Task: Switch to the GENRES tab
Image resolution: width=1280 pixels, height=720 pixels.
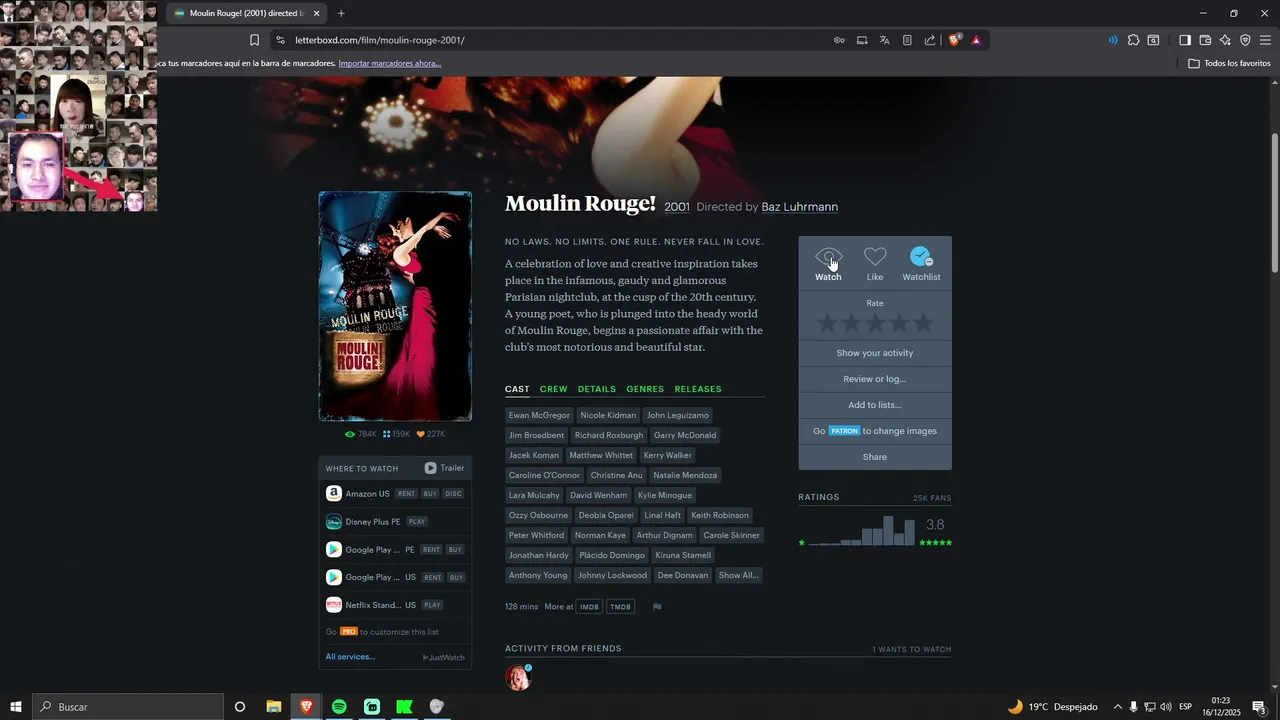Action: pyautogui.click(x=645, y=389)
